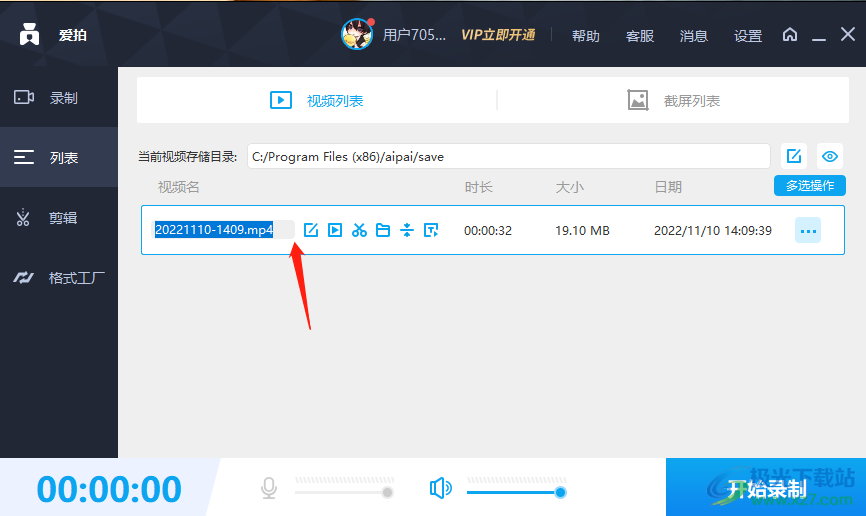Toggle the speaker sound icon
The height and width of the screenshot is (516, 866).
[x=440, y=488]
